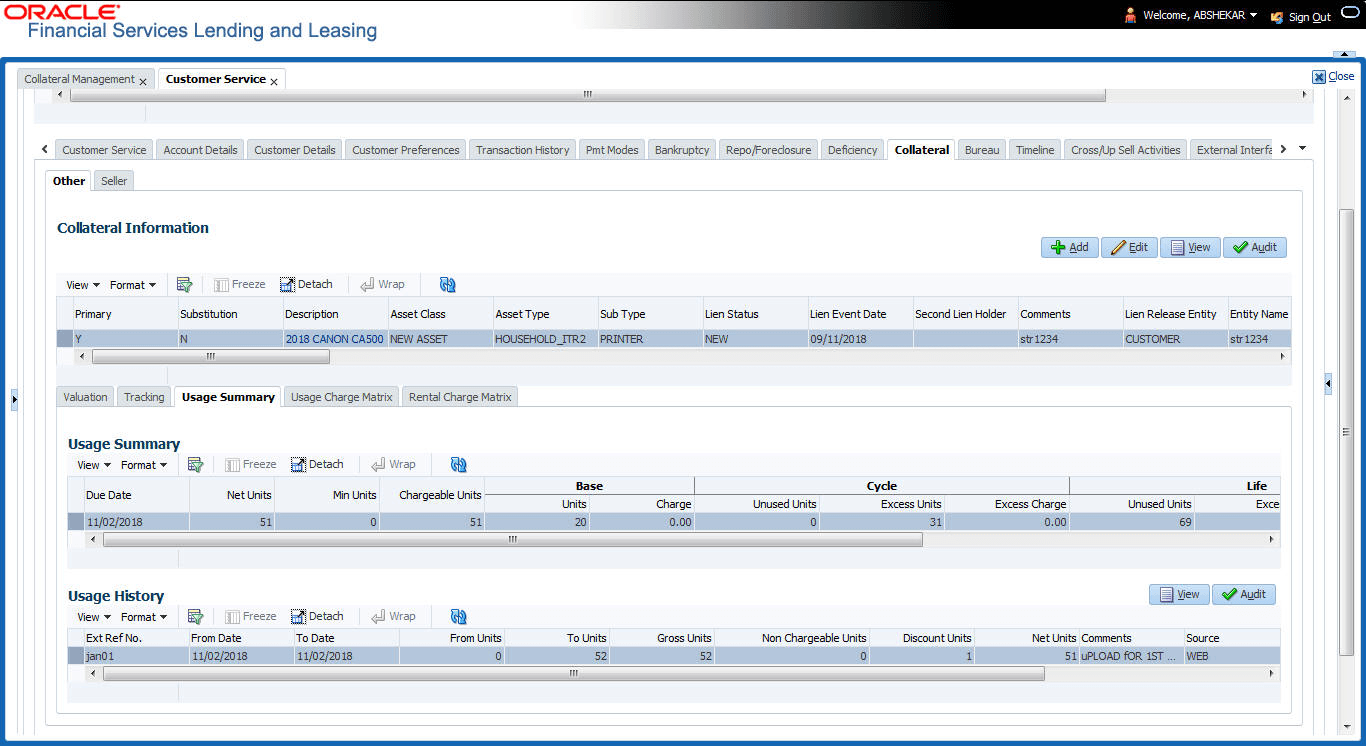Click the refresh icon in Collateral Information toolbar

tap(447, 285)
